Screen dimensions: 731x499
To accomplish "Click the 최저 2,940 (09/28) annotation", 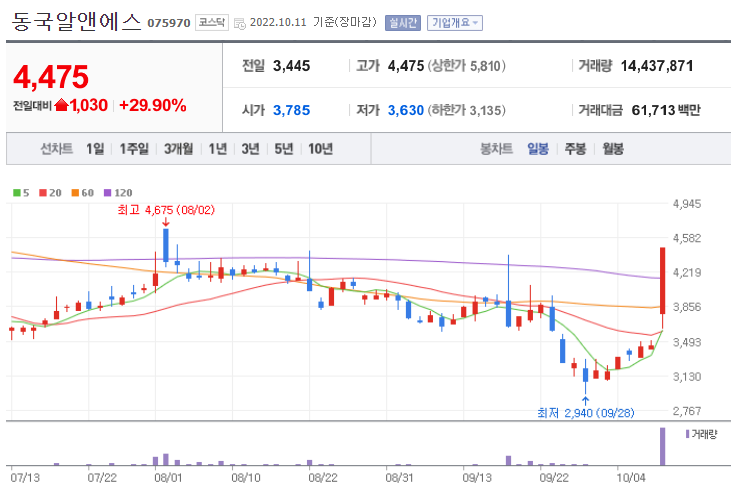I will (586, 413).
